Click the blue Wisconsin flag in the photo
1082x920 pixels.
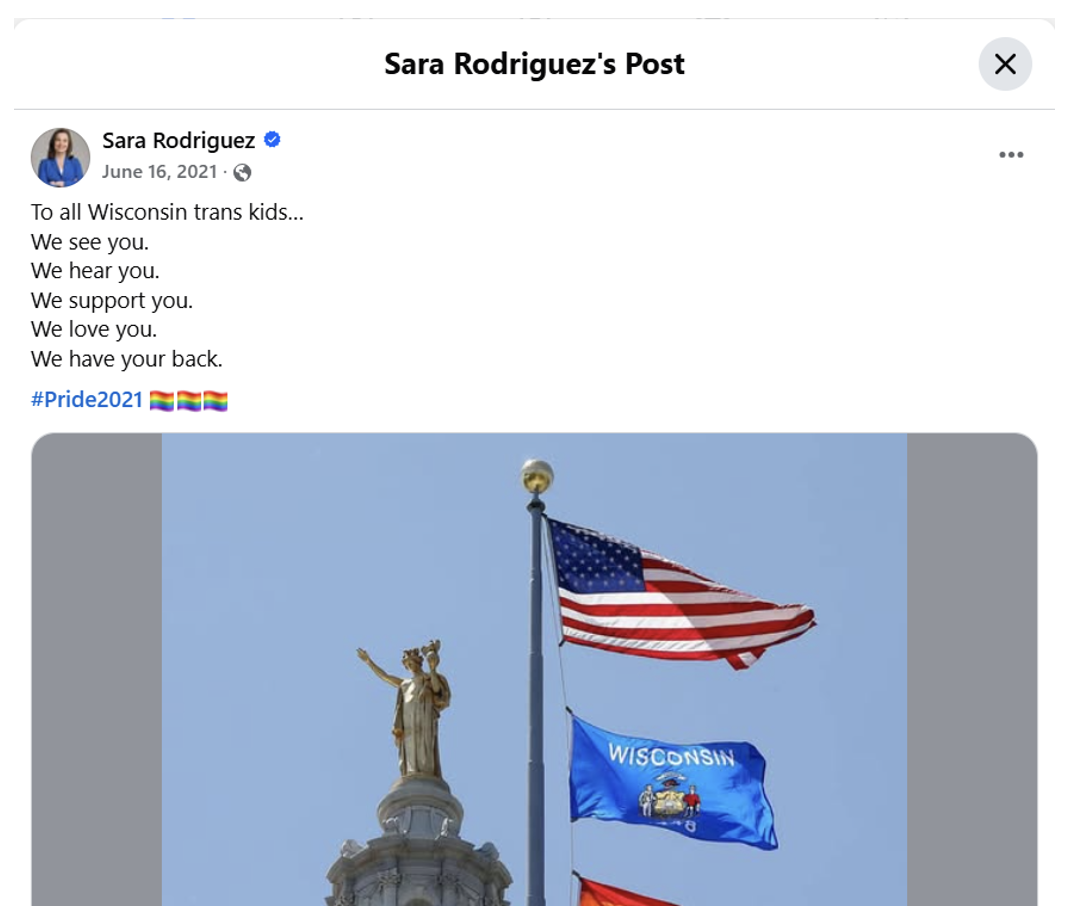click(x=671, y=783)
